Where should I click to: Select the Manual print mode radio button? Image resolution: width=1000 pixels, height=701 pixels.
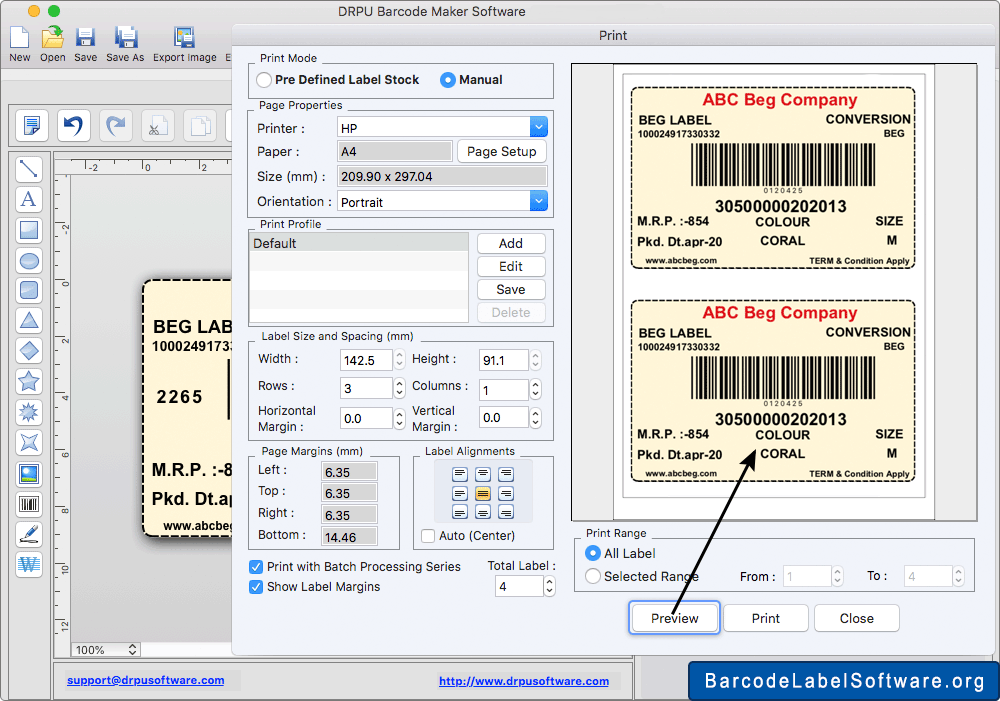click(x=448, y=80)
